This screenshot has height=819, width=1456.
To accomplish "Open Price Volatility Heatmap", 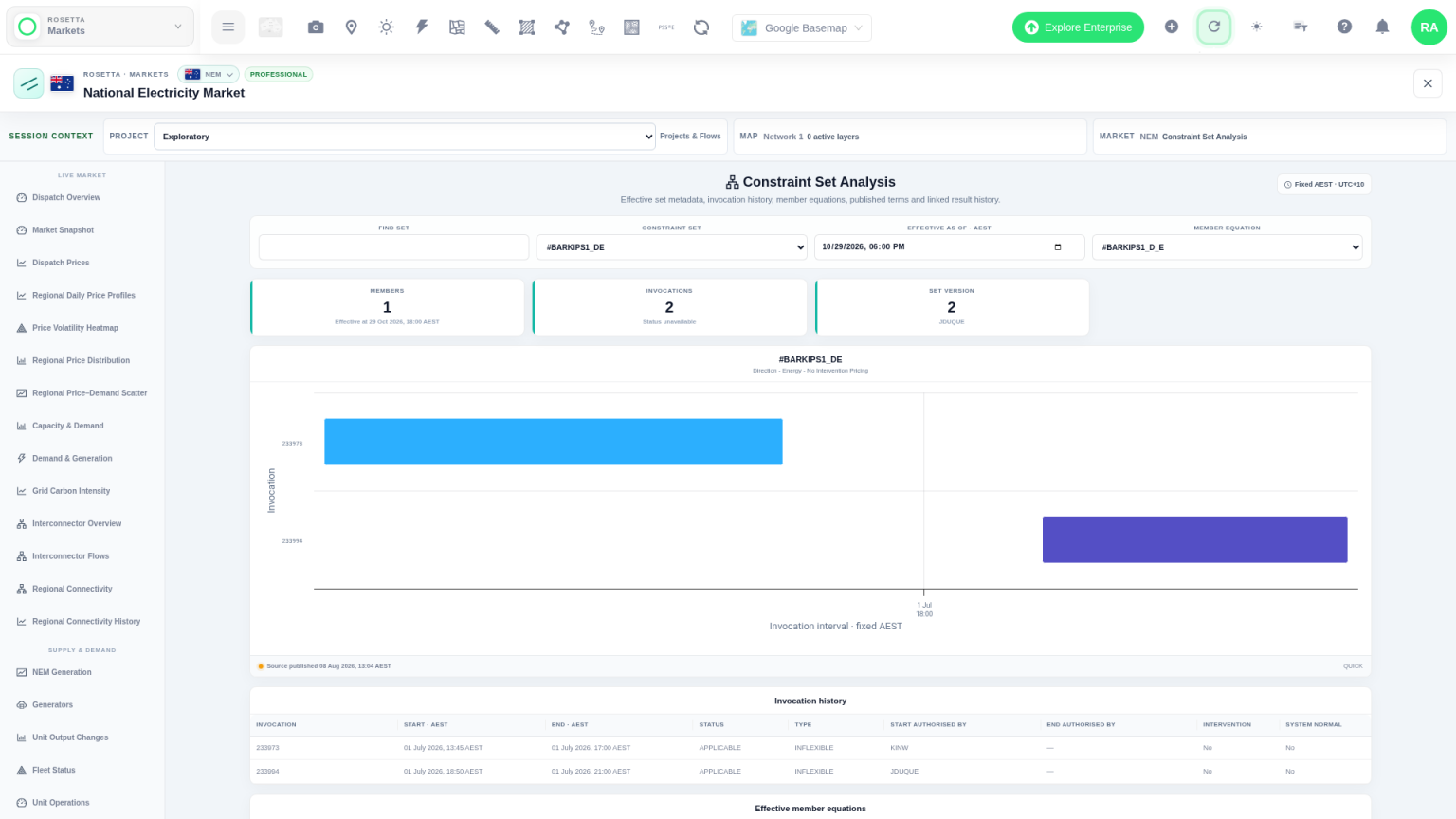I will point(75,328).
